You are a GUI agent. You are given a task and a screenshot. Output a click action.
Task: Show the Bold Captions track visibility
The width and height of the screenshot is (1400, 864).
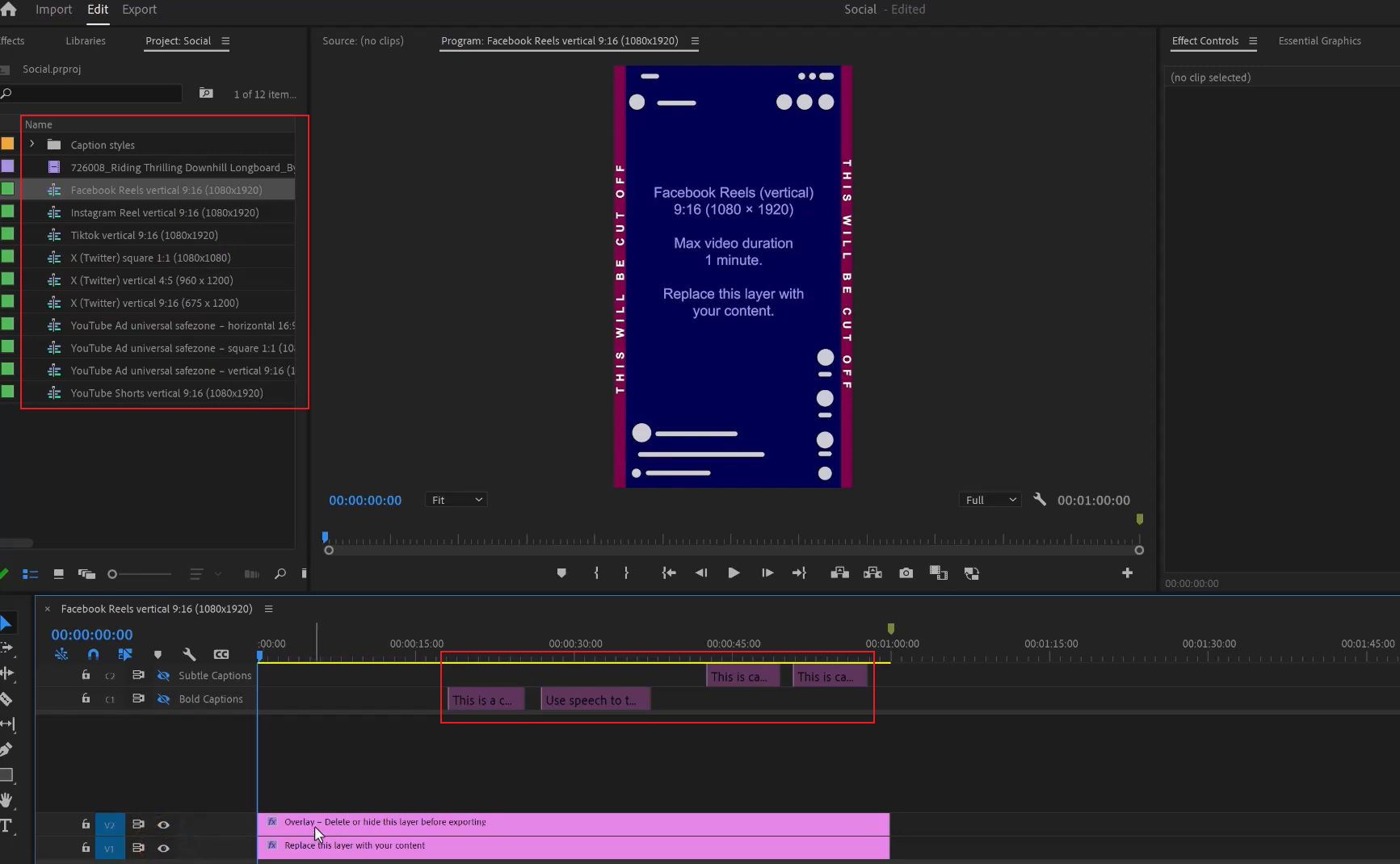[164, 698]
